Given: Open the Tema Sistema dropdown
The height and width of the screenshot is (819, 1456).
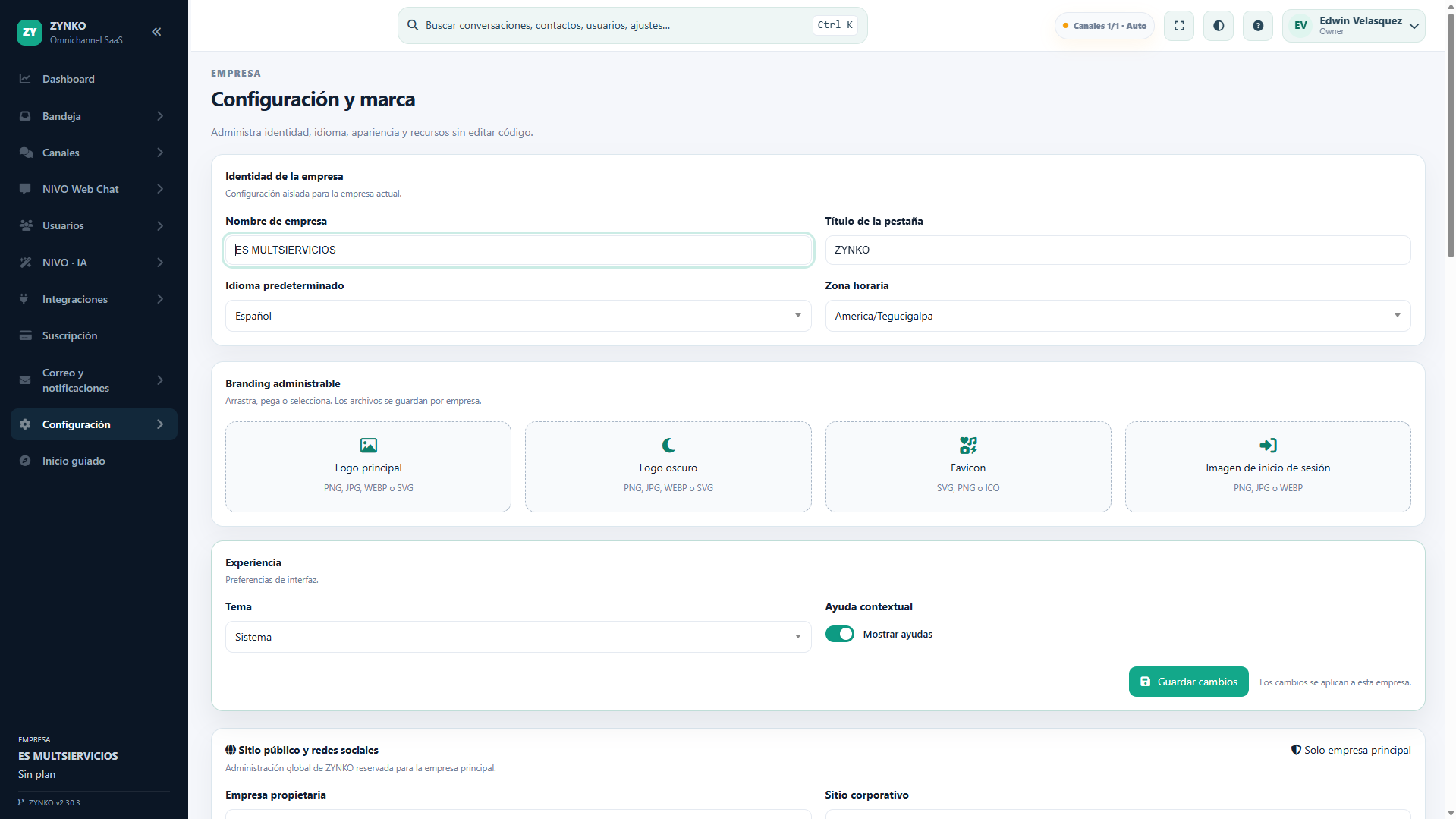Looking at the screenshot, I should pos(518,637).
